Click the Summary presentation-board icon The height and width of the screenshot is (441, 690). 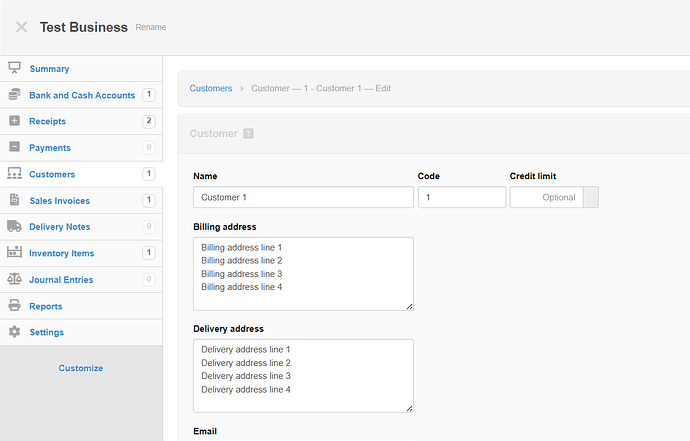(14, 68)
